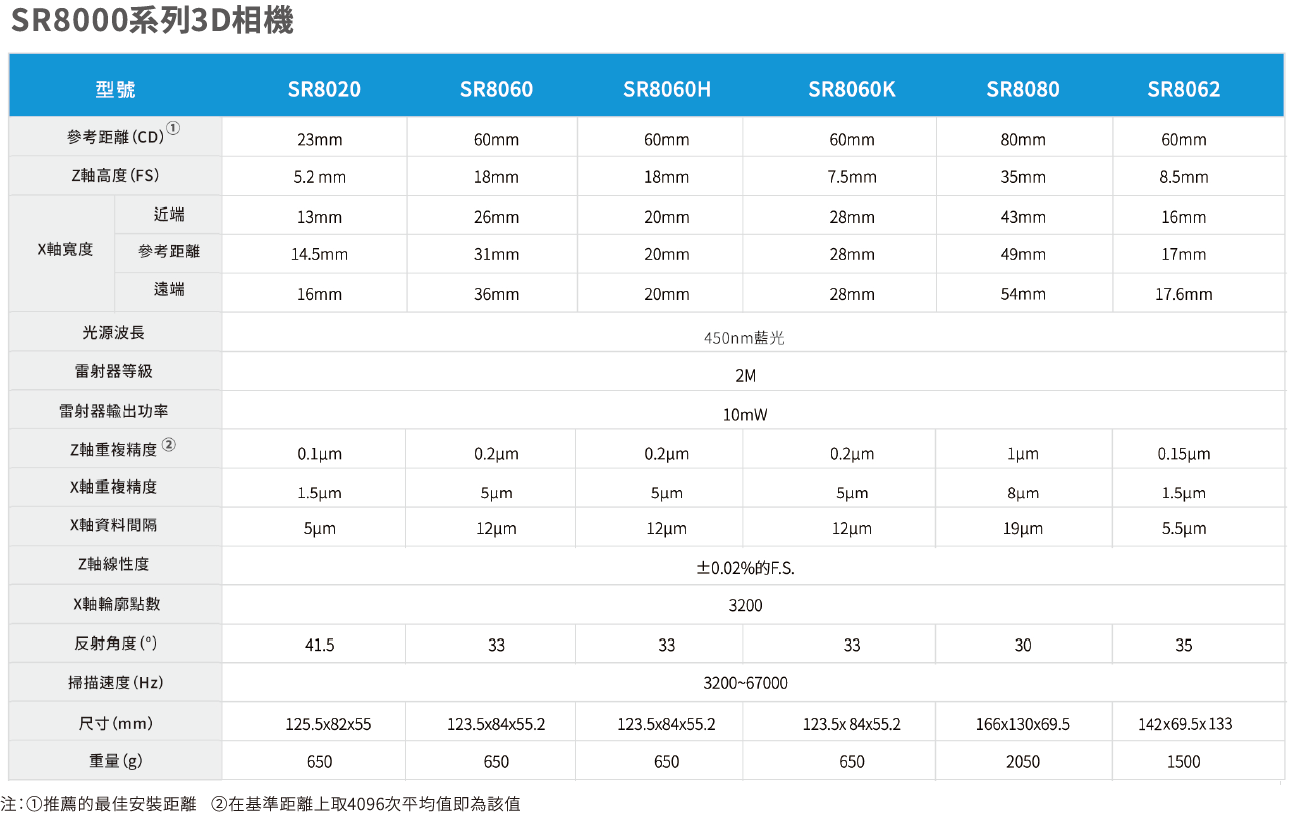Click the 30 reflection angle value
The height and width of the screenshot is (815, 1292).
(x=1023, y=646)
